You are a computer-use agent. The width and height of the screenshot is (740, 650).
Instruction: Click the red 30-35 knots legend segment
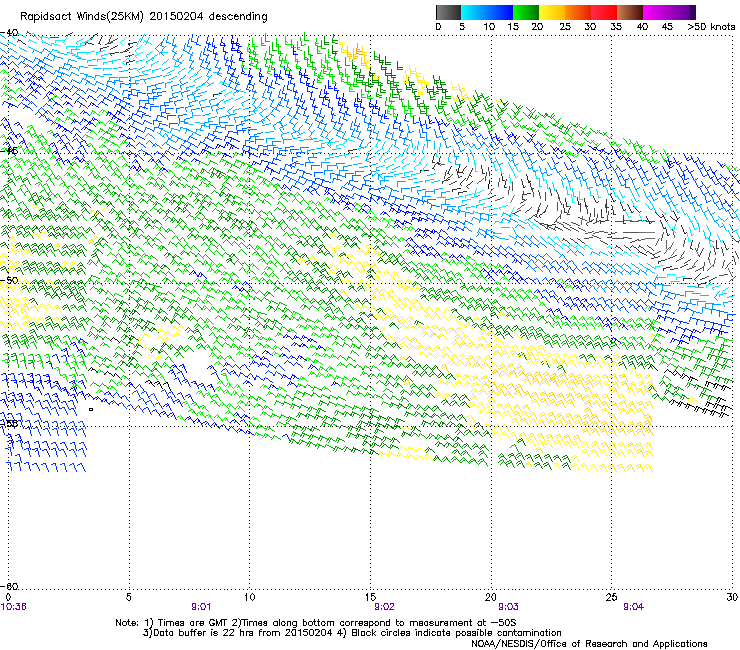604,12
